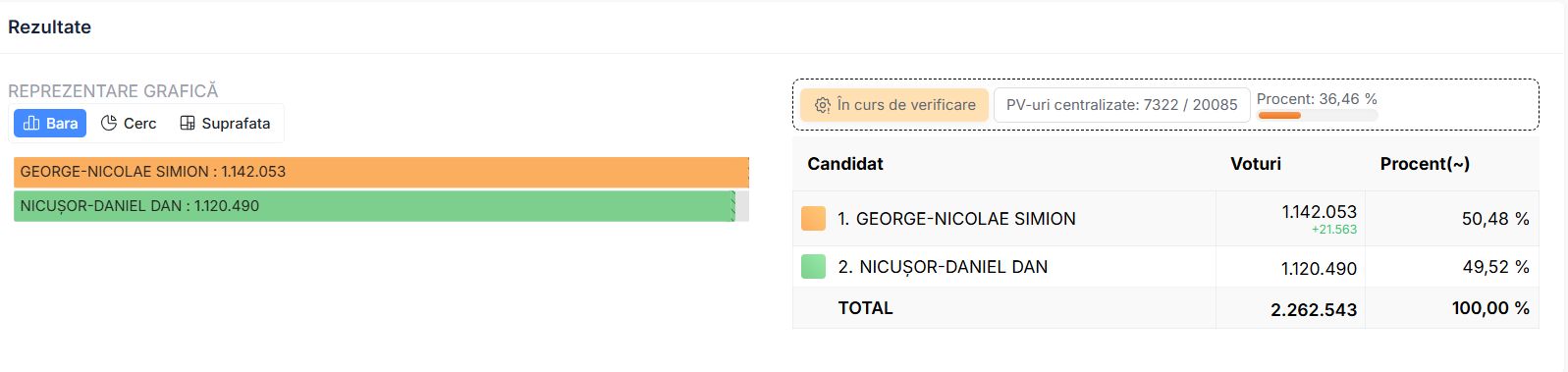Click the Candidat column header

pos(844,164)
